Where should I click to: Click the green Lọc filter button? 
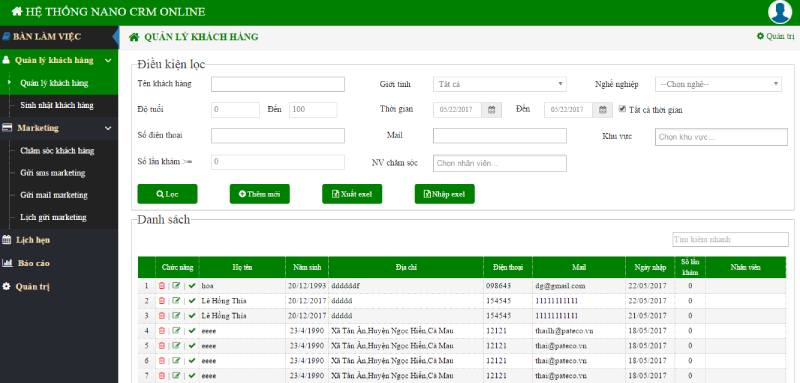[x=167, y=194]
